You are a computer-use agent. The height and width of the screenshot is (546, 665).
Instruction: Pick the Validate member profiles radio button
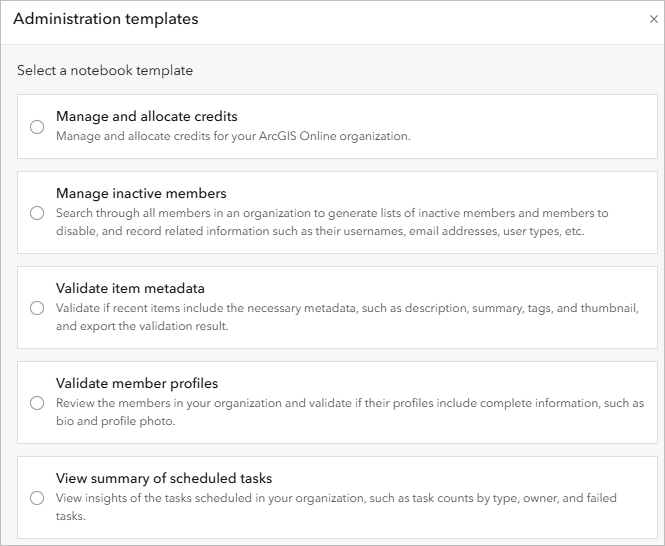coord(37,403)
